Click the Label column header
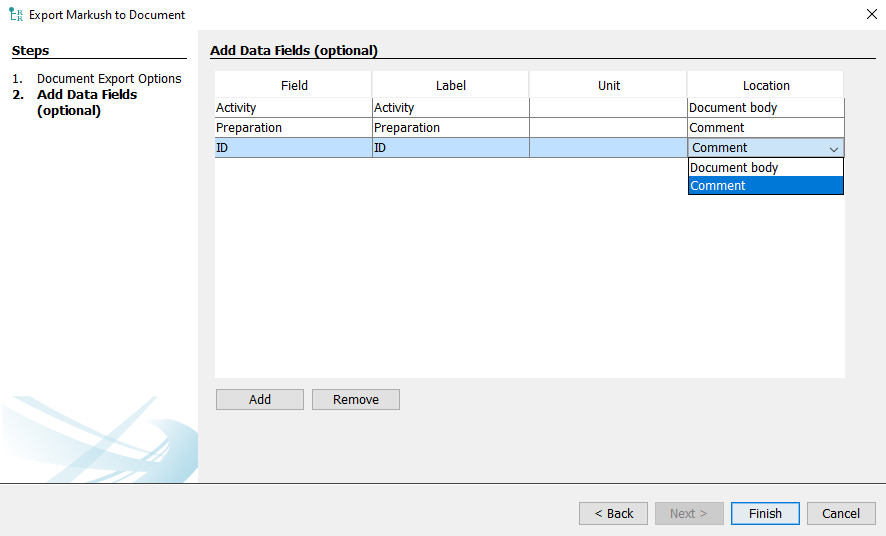This screenshot has width=886, height=536. (x=451, y=86)
